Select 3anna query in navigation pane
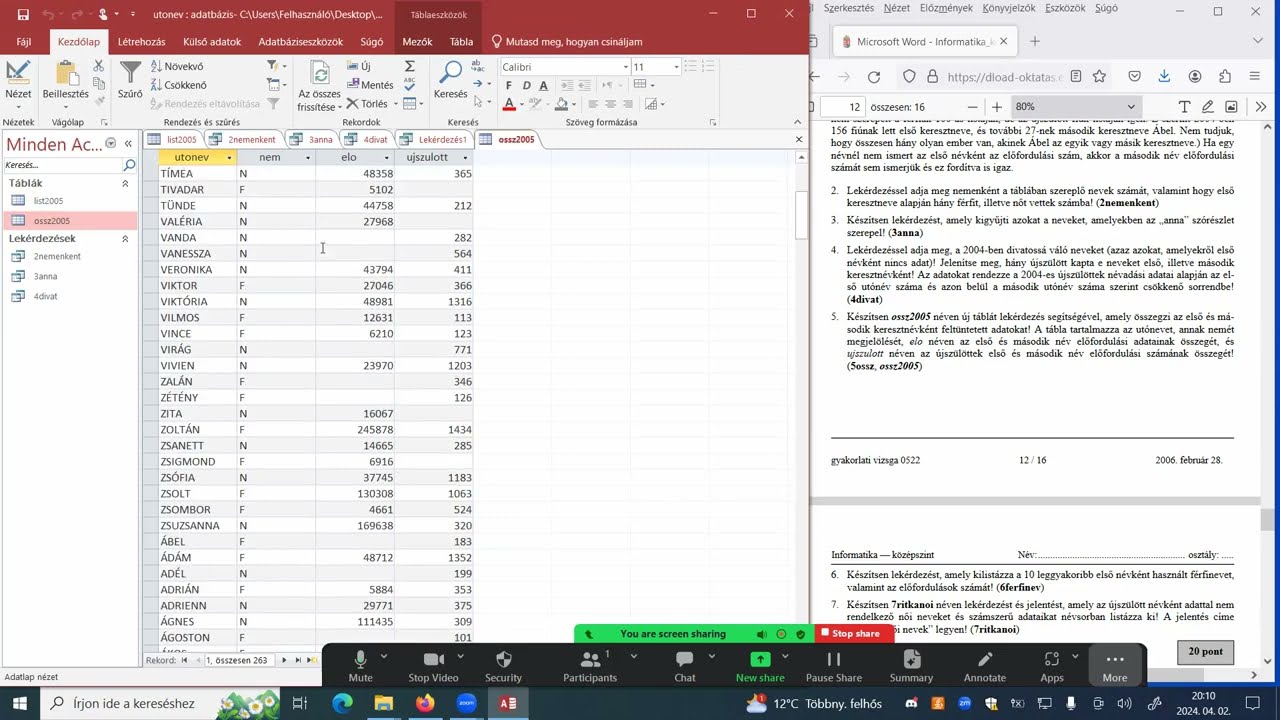The width and height of the screenshot is (1280, 720). coord(70,276)
